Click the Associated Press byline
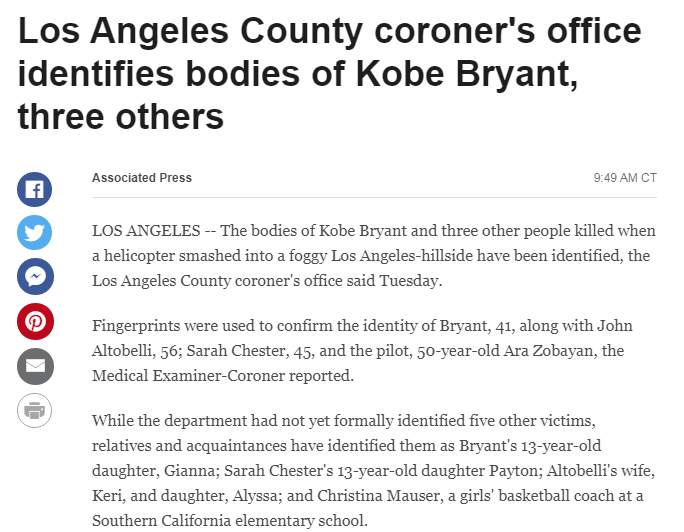This screenshot has width=684, height=532. (142, 178)
